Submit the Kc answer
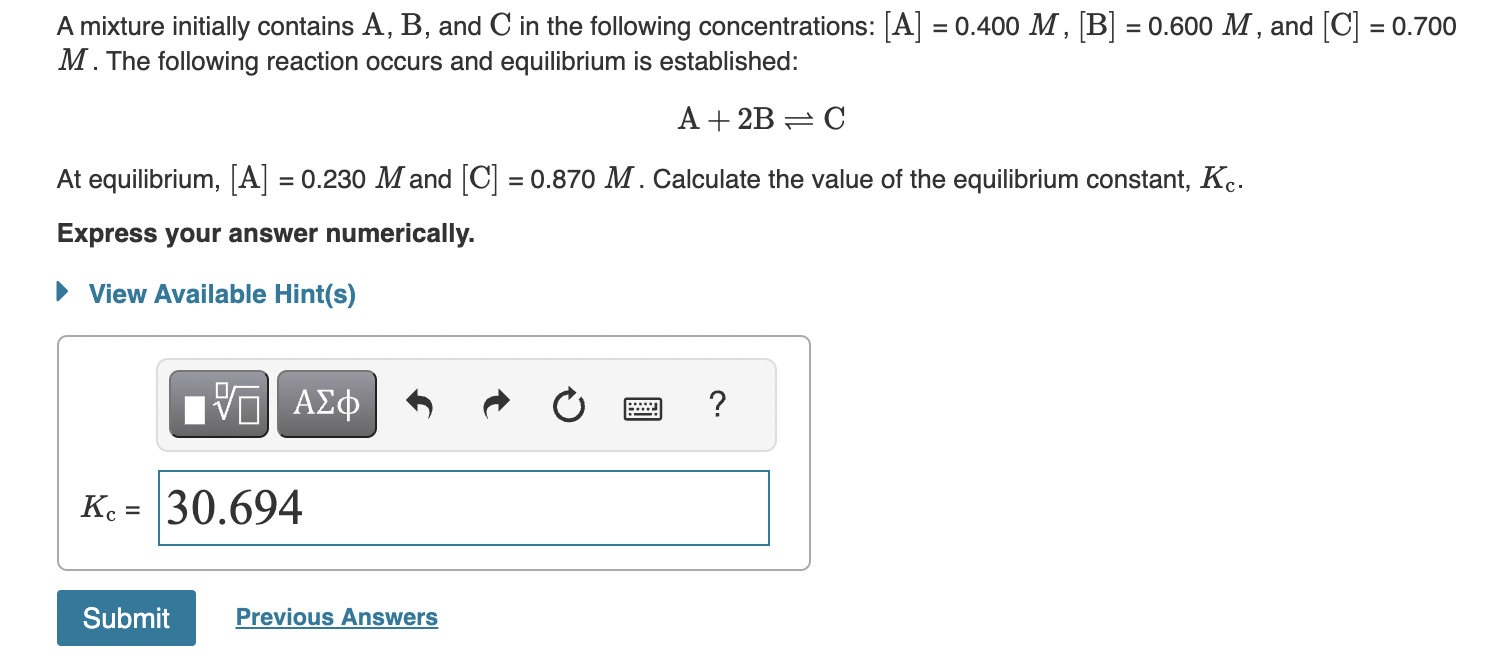The height and width of the screenshot is (660, 1488). click(x=126, y=617)
